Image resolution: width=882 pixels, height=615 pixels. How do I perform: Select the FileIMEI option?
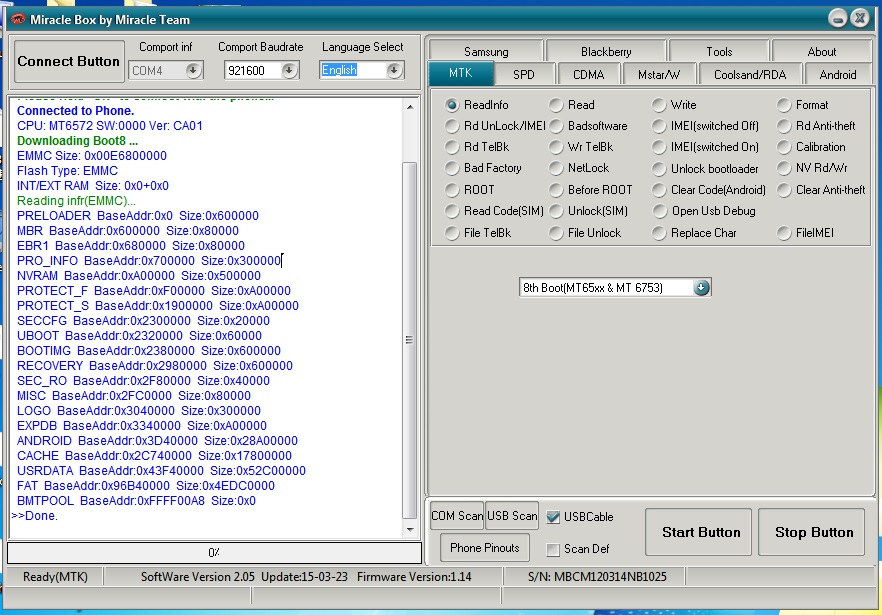(x=784, y=233)
